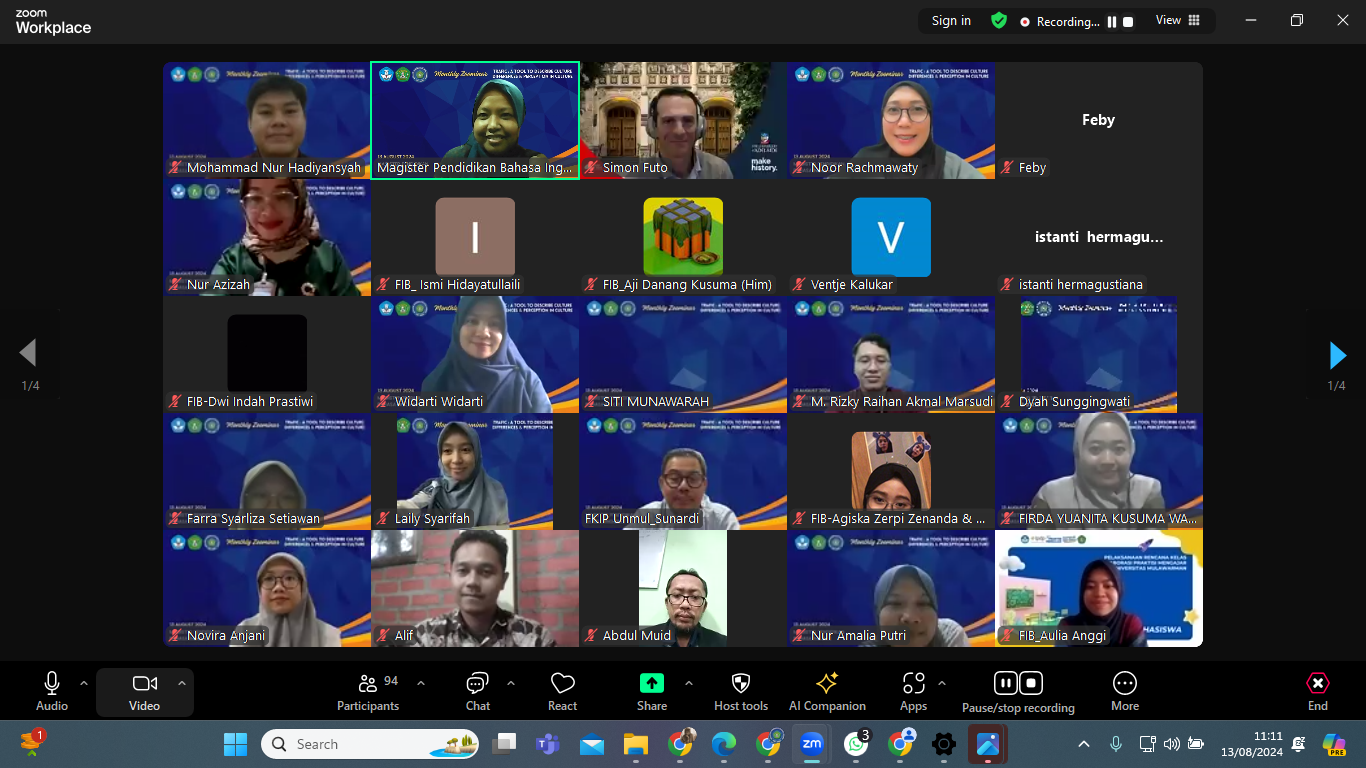Click the Sign in button
1366x768 pixels.
[950, 20]
